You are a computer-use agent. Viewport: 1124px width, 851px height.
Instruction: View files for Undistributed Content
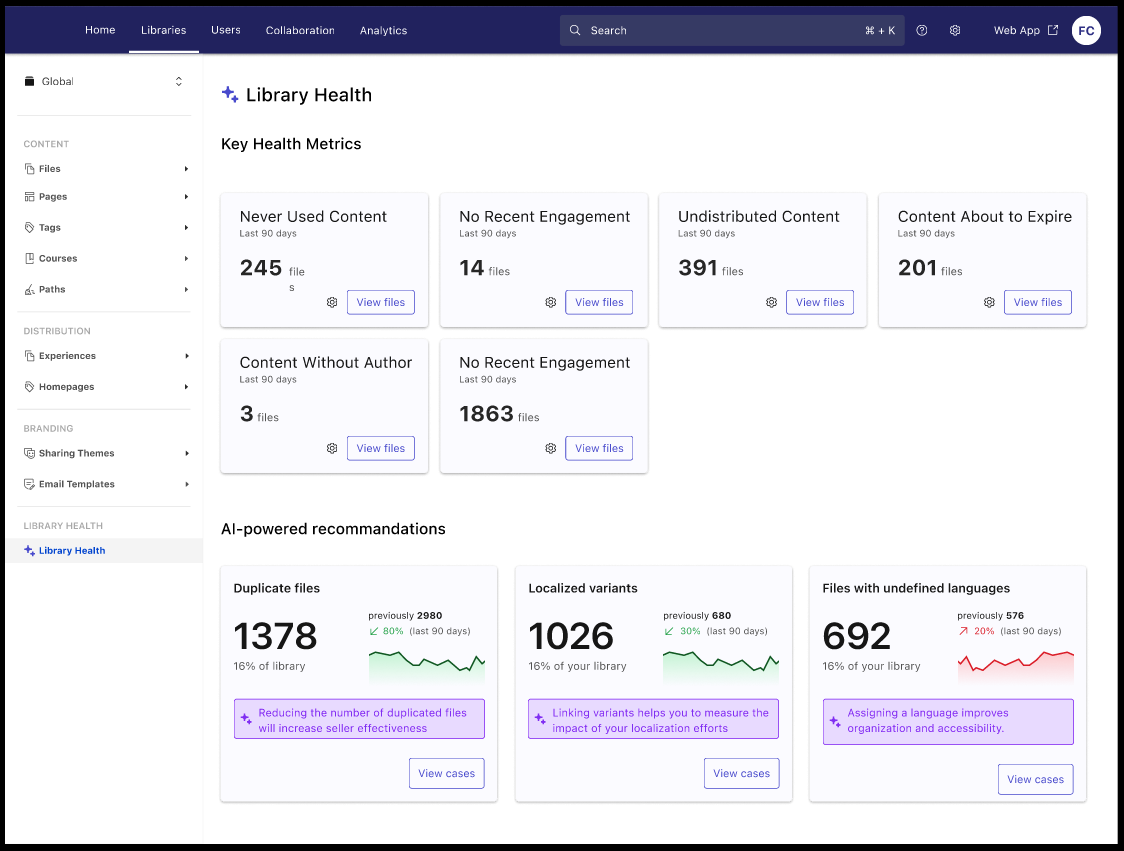[820, 303]
